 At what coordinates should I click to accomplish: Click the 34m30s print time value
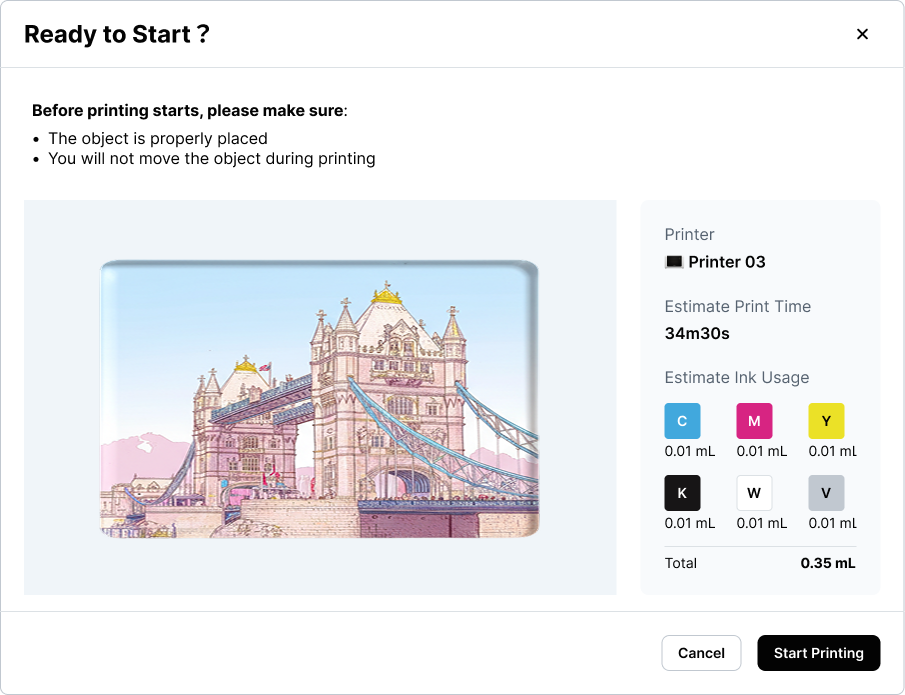pos(697,334)
